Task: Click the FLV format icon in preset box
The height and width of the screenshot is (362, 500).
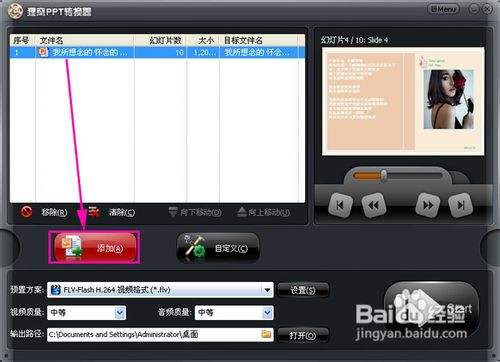Action: tap(55, 290)
